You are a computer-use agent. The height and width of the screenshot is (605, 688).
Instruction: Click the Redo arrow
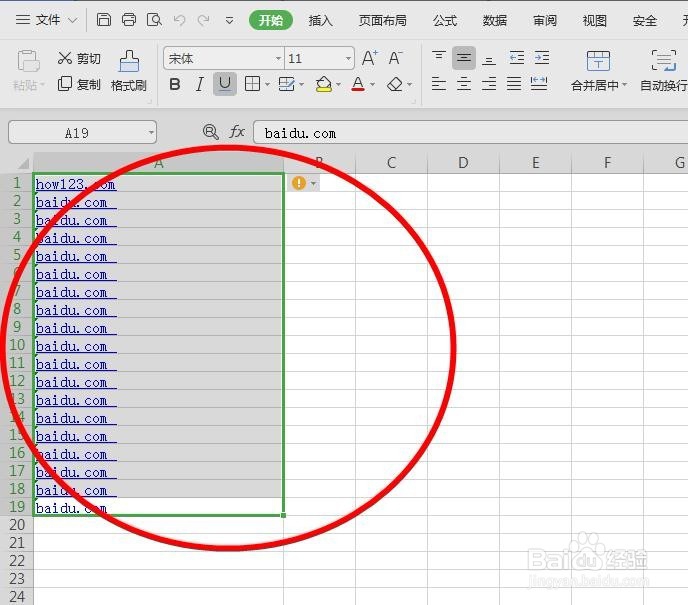click(x=203, y=20)
